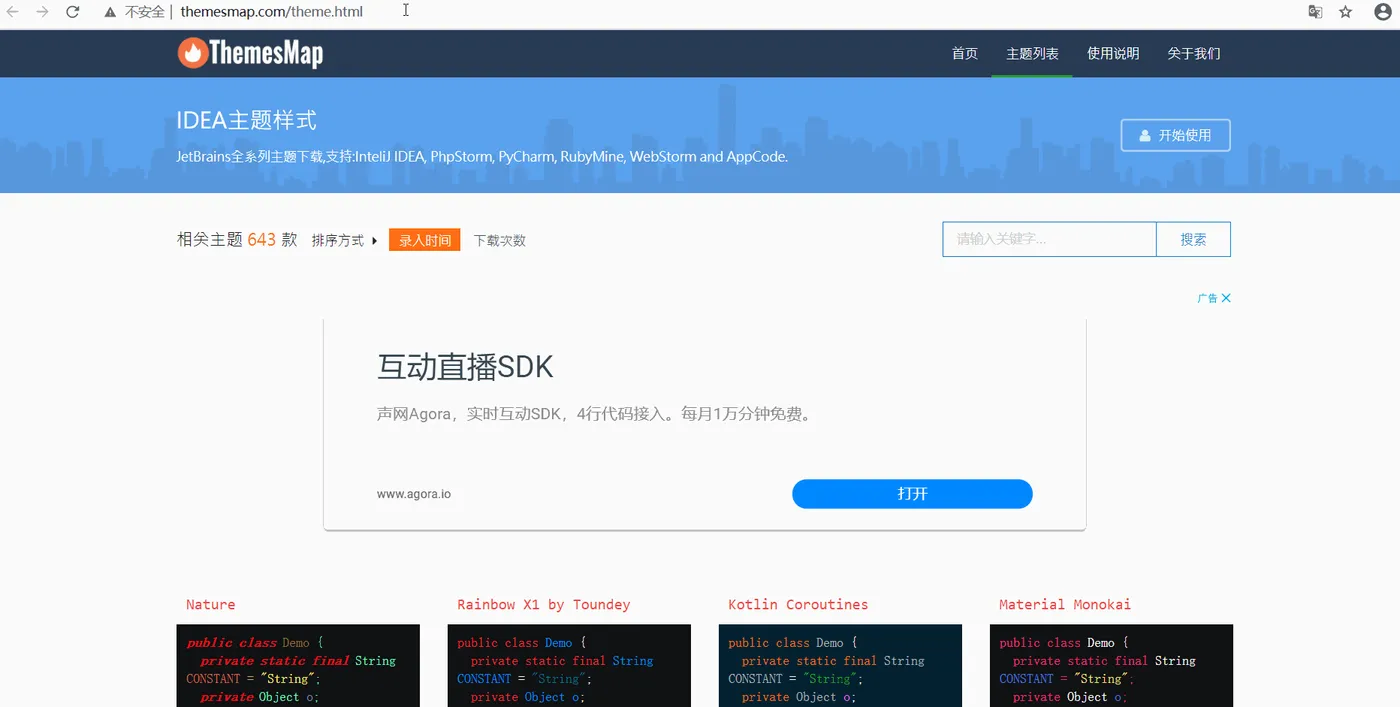Click the 广告 ad info label
This screenshot has height=707, width=1400.
[1207, 298]
